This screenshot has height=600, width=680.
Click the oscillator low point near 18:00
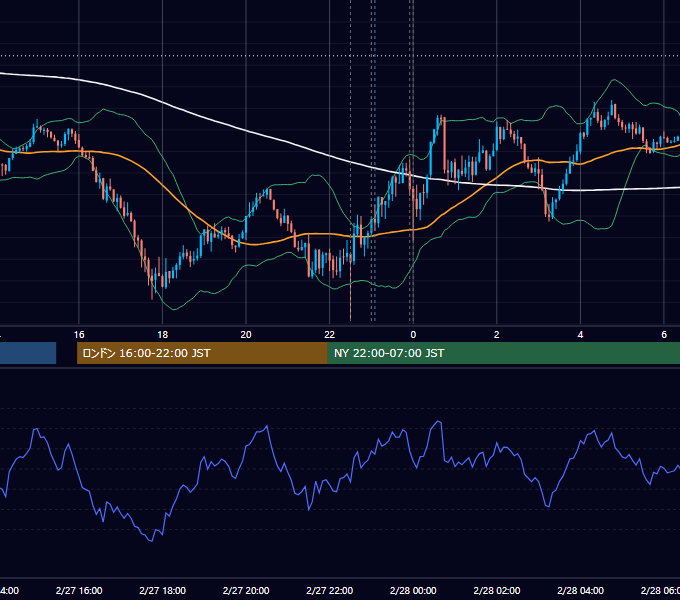click(x=151, y=541)
